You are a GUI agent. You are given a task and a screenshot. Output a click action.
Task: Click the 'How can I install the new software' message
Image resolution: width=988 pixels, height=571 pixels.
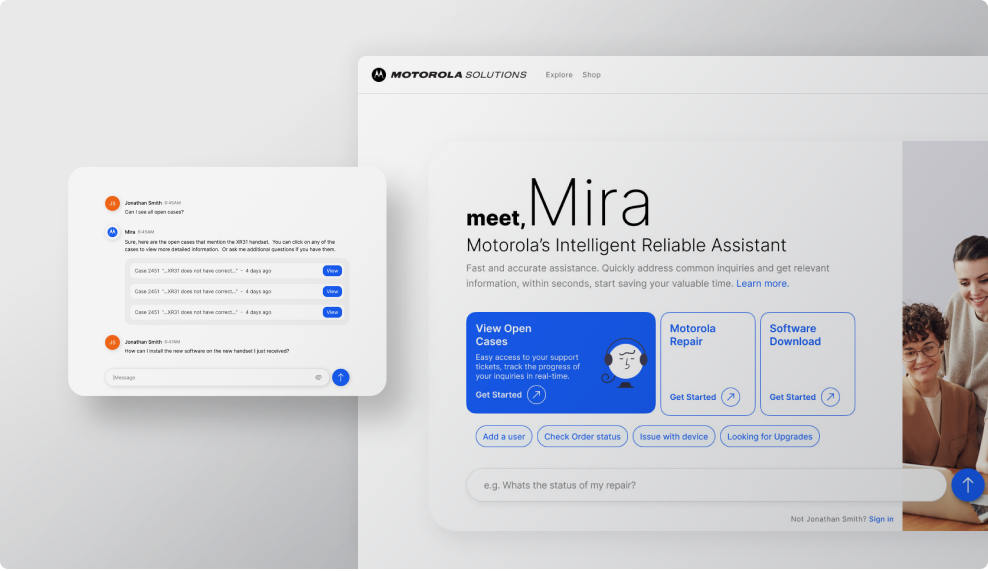207,351
